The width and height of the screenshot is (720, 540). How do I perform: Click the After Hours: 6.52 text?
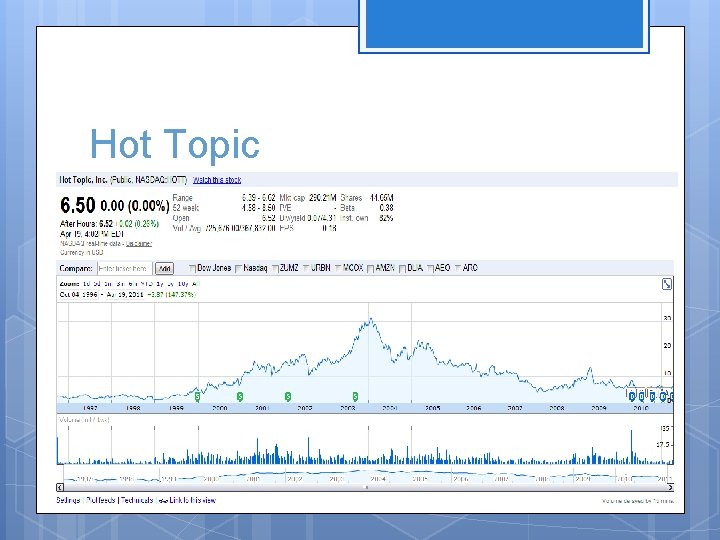point(86,224)
